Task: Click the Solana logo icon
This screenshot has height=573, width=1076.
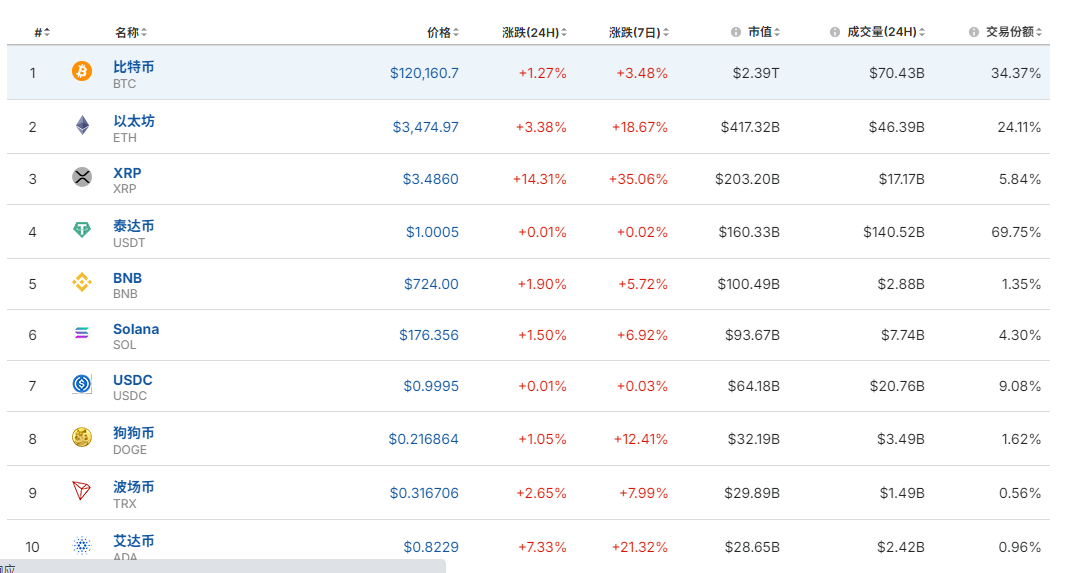Action: point(82,334)
